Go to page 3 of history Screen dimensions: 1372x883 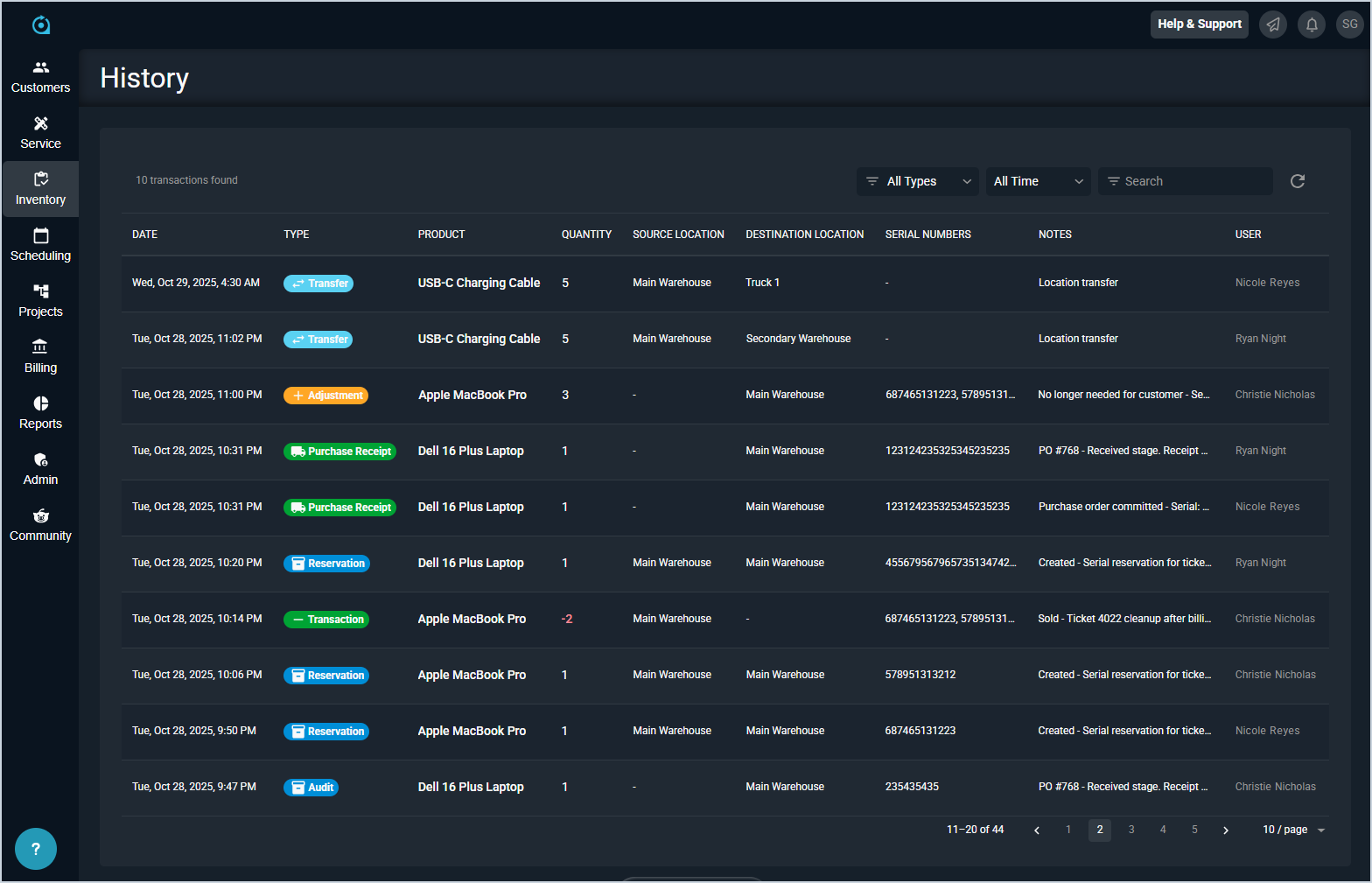pyautogui.click(x=1131, y=830)
